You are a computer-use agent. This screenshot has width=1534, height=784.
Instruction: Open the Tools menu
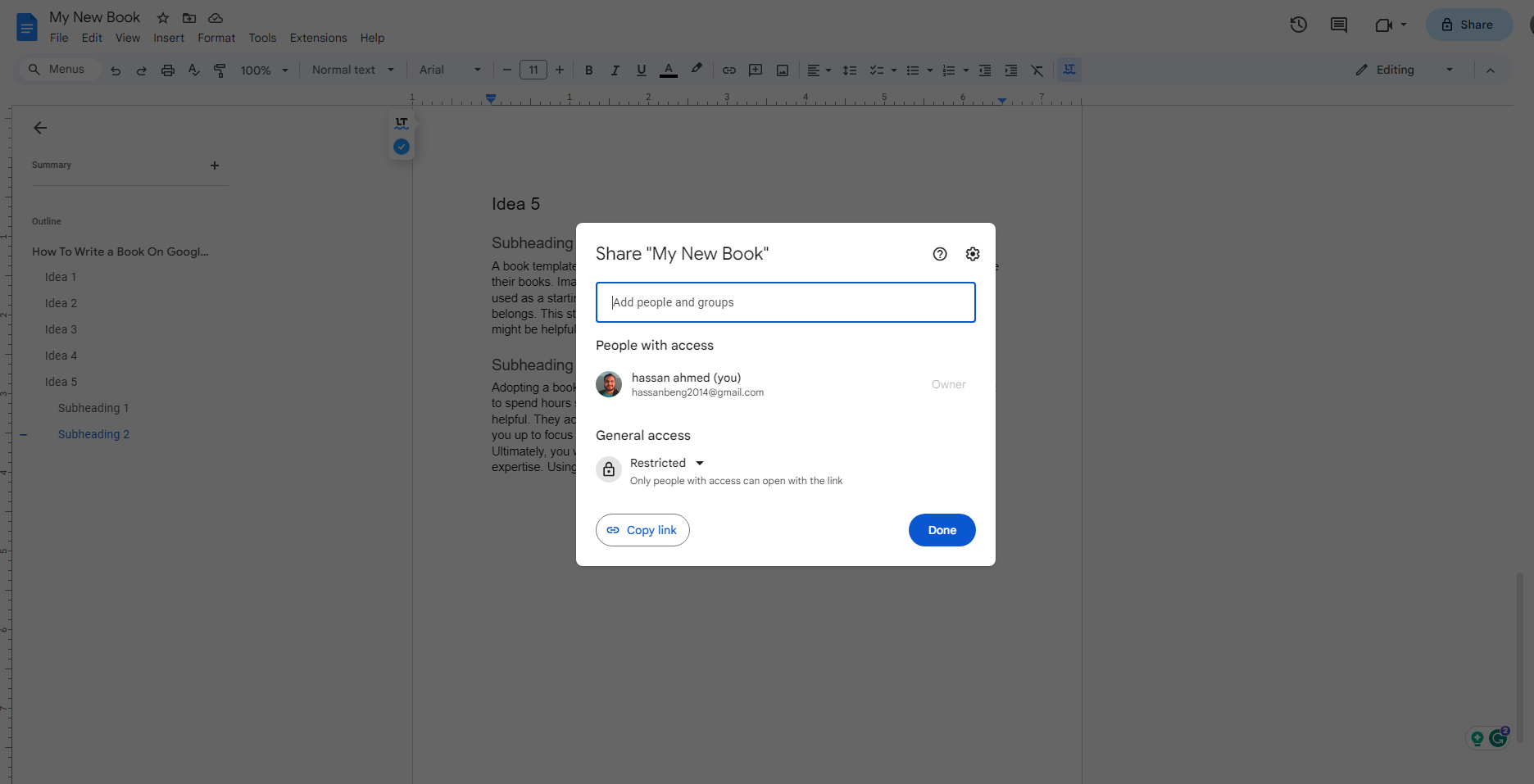coord(262,38)
